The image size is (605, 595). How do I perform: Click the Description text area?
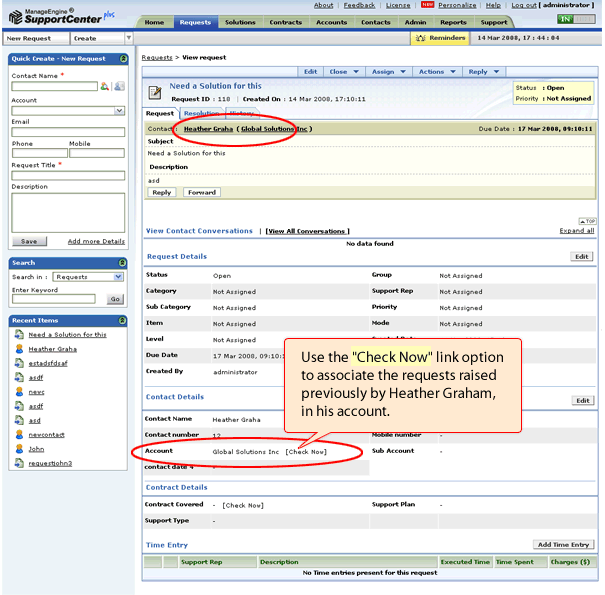68,212
